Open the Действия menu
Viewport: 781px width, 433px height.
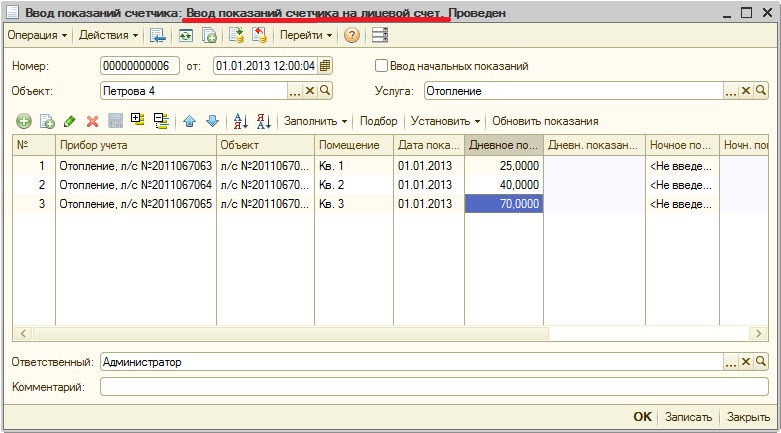tap(109, 35)
